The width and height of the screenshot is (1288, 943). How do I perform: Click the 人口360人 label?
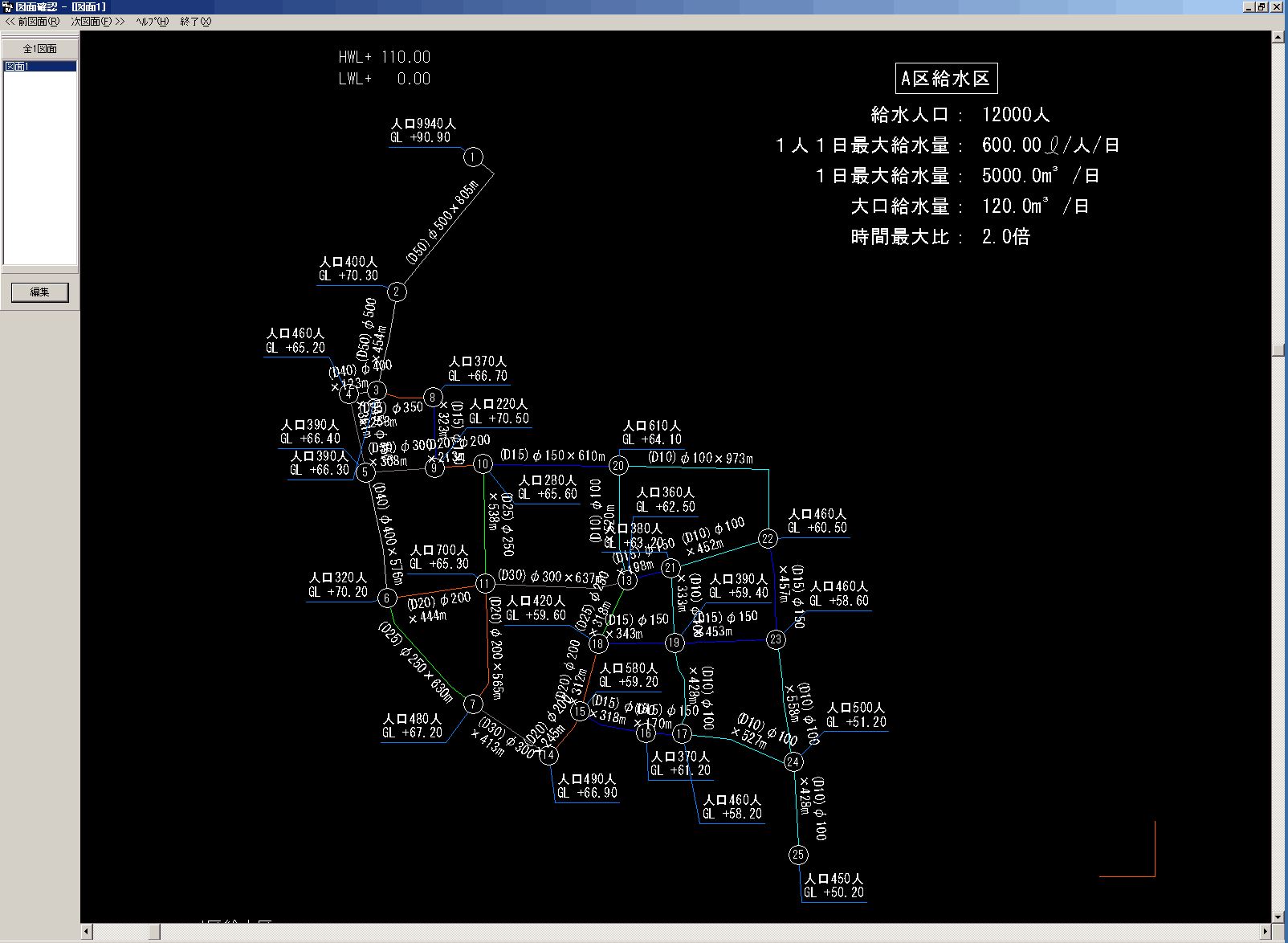tap(666, 492)
